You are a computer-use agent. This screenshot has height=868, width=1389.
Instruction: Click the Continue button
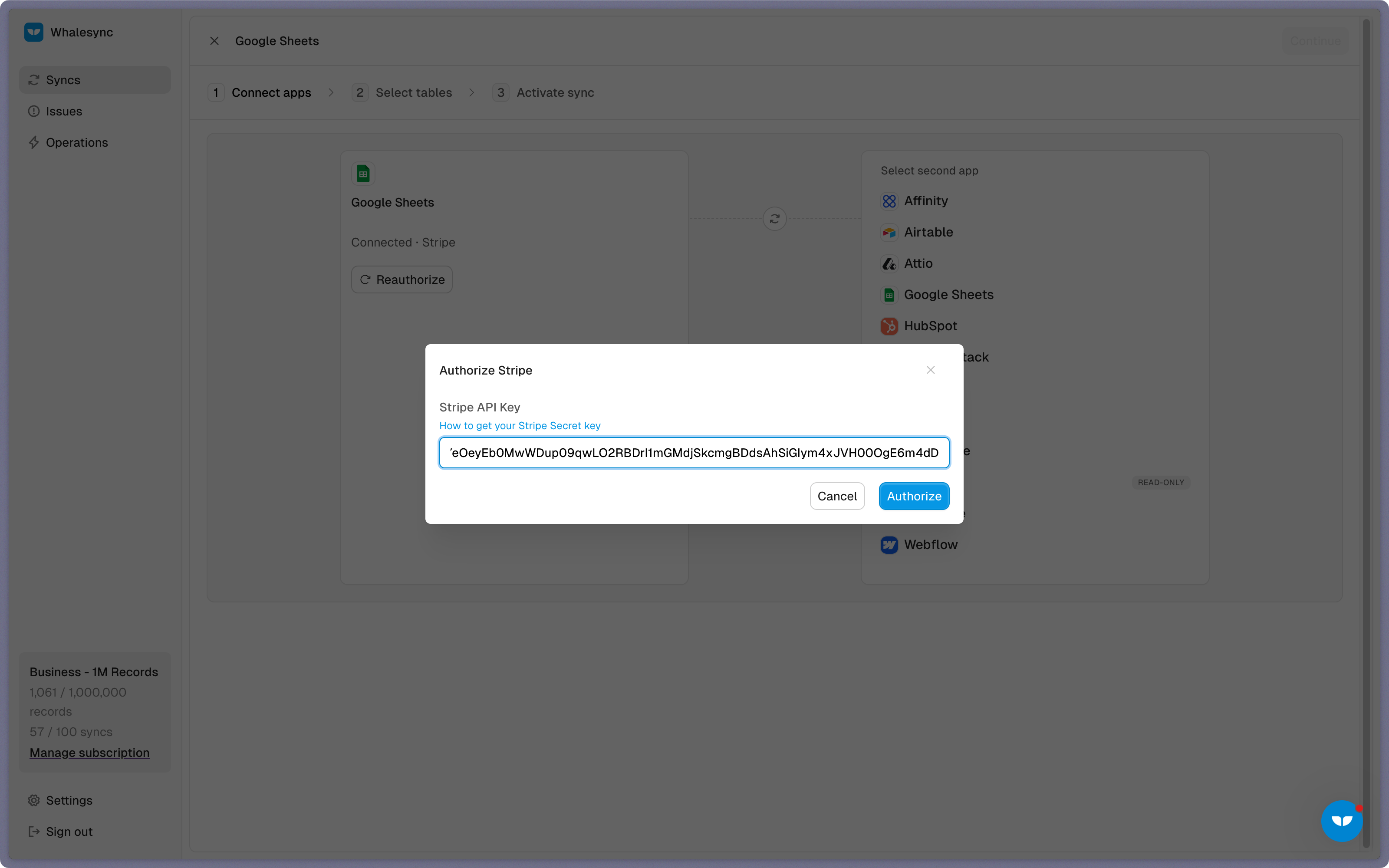1316,41
